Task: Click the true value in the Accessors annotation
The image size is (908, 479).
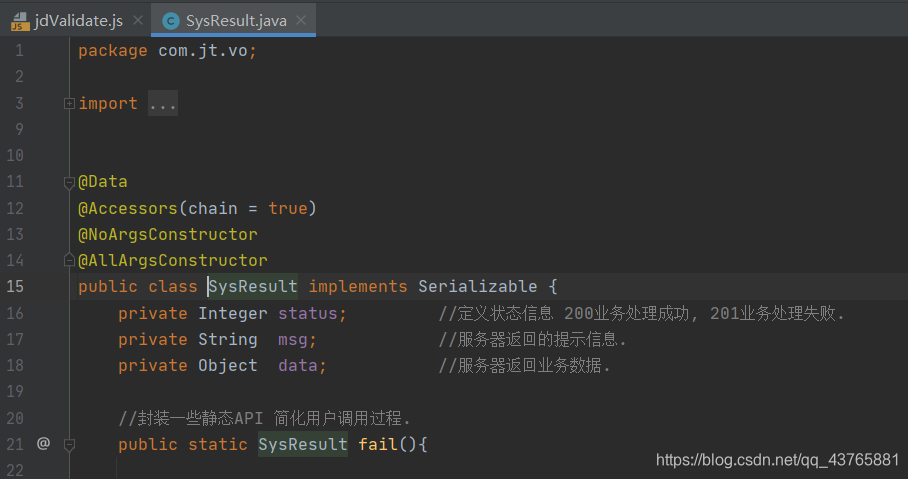Action: pyautogui.click(x=287, y=209)
